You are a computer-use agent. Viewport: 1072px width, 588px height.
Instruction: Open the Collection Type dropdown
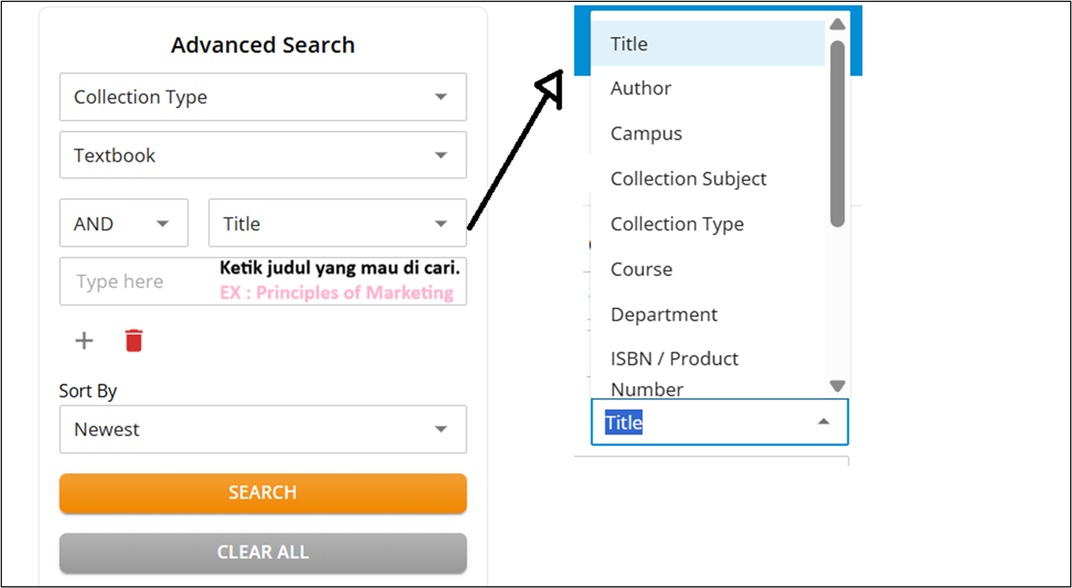click(x=262, y=97)
